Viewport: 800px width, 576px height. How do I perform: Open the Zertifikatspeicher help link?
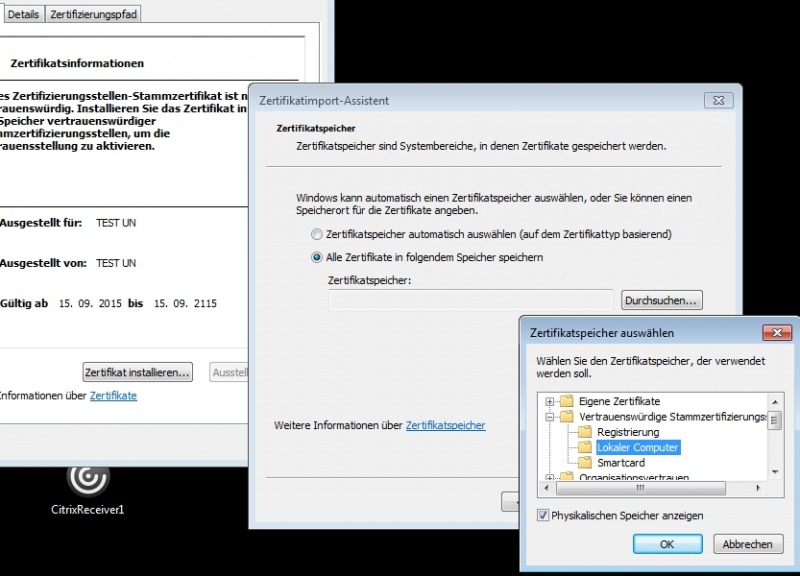[x=445, y=425]
